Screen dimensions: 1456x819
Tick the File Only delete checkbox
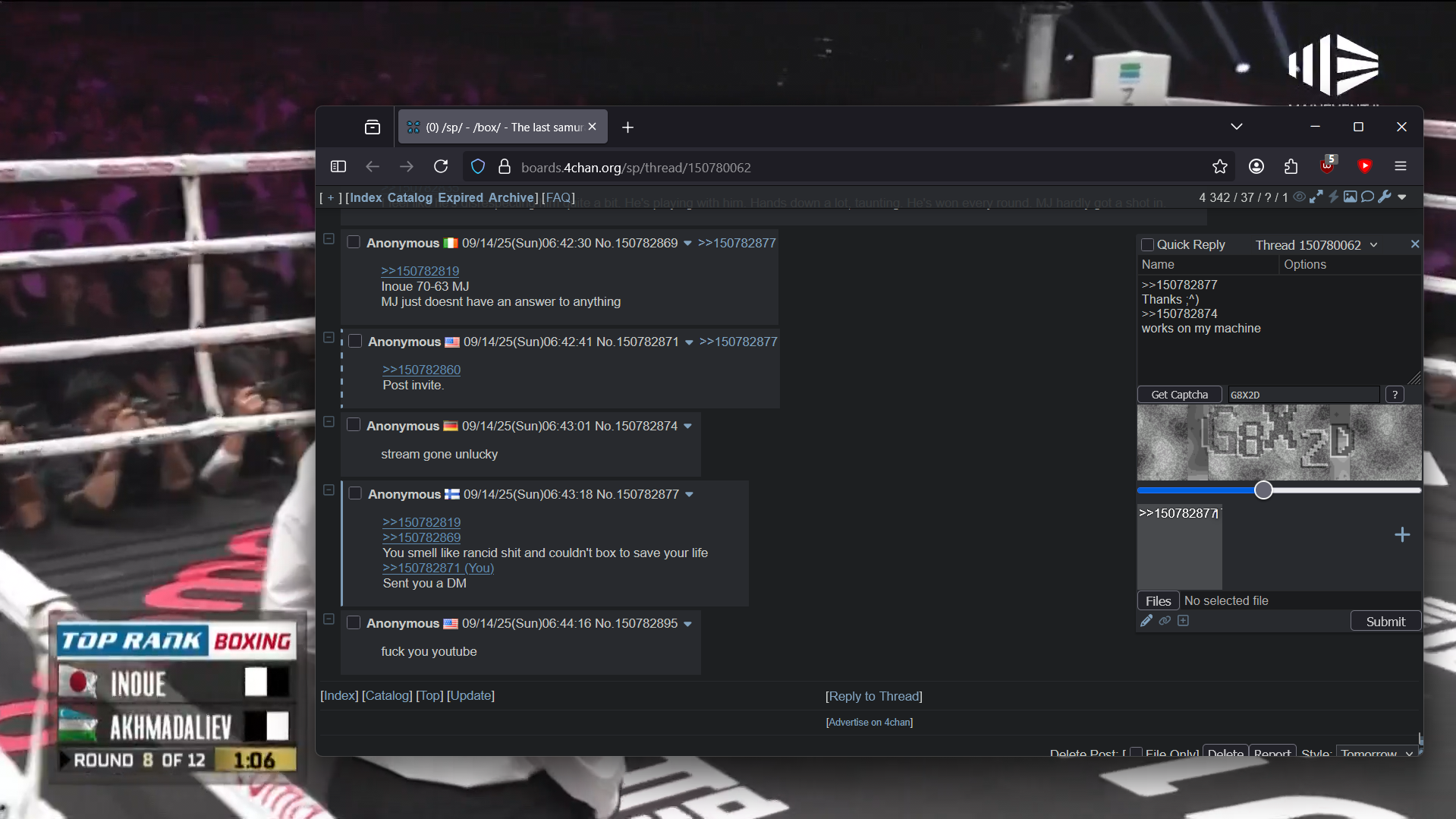1136,753
